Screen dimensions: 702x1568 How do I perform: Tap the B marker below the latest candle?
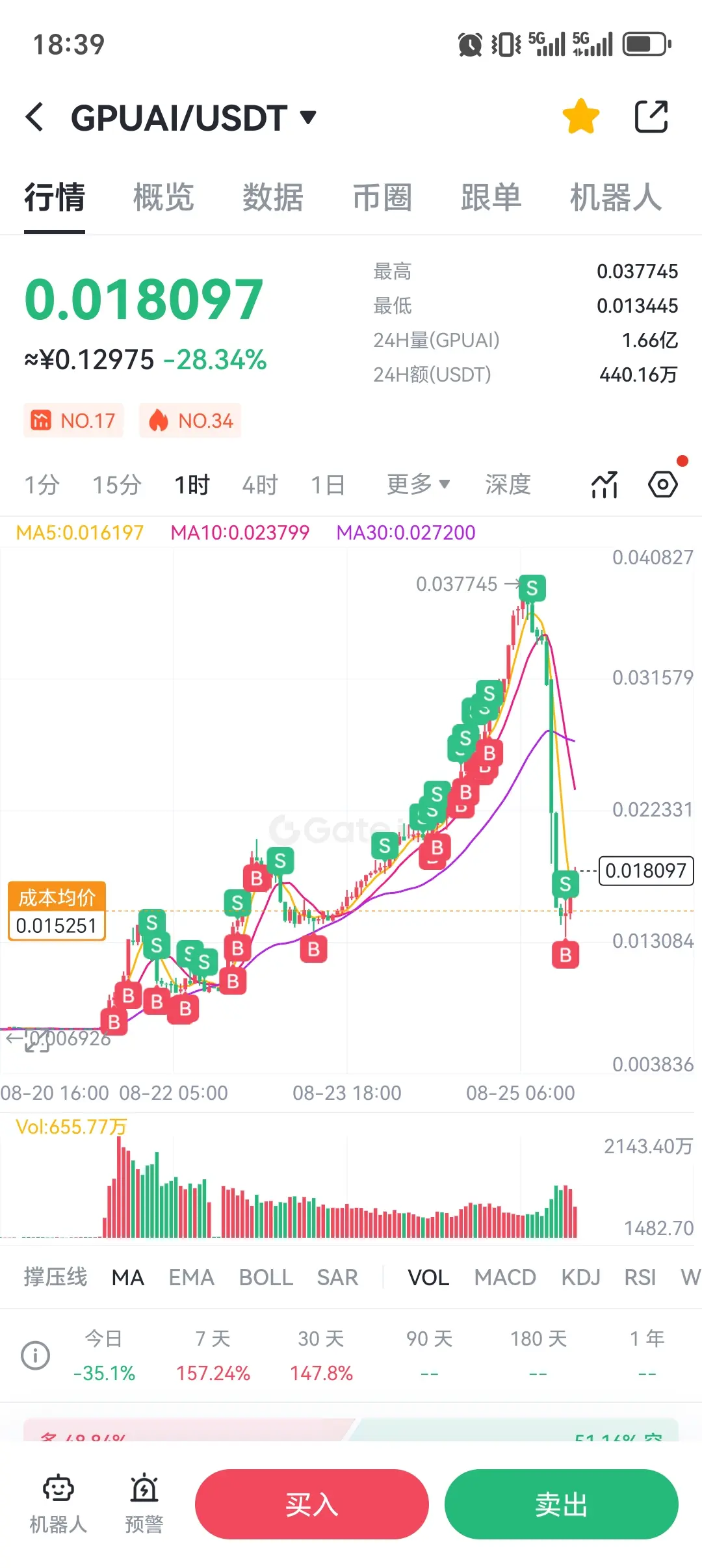(x=565, y=955)
